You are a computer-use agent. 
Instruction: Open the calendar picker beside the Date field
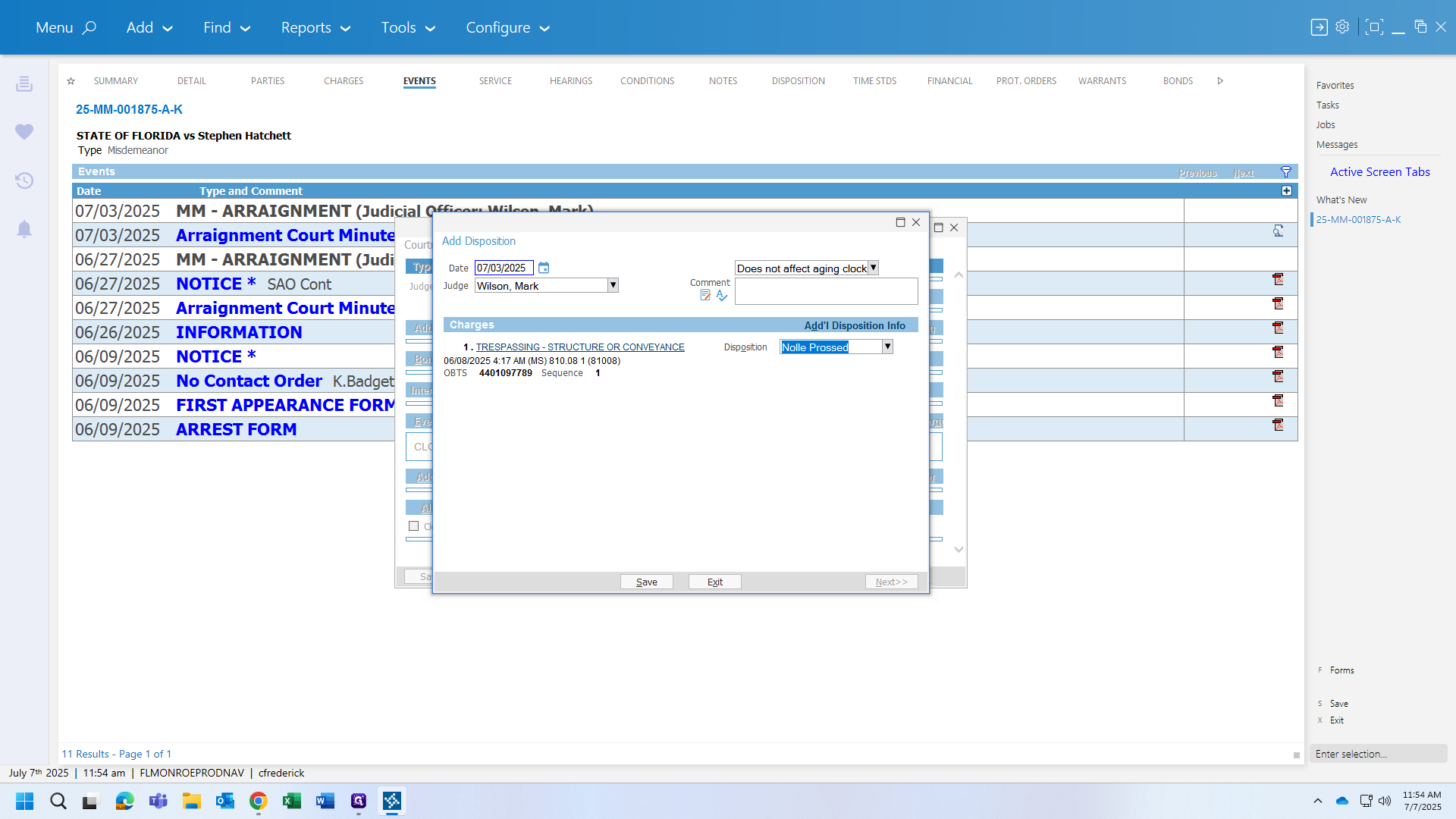tap(544, 268)
